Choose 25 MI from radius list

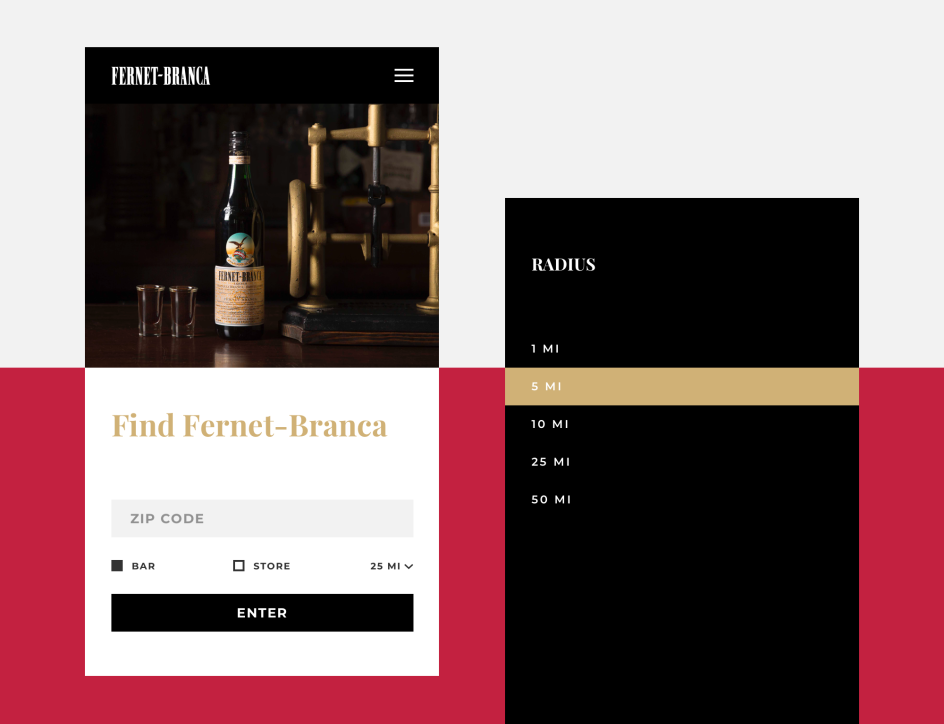[x=682, y=462]
